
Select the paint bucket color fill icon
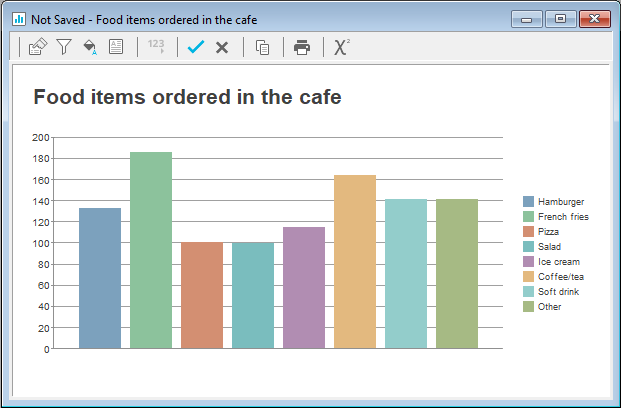(90, 47)
